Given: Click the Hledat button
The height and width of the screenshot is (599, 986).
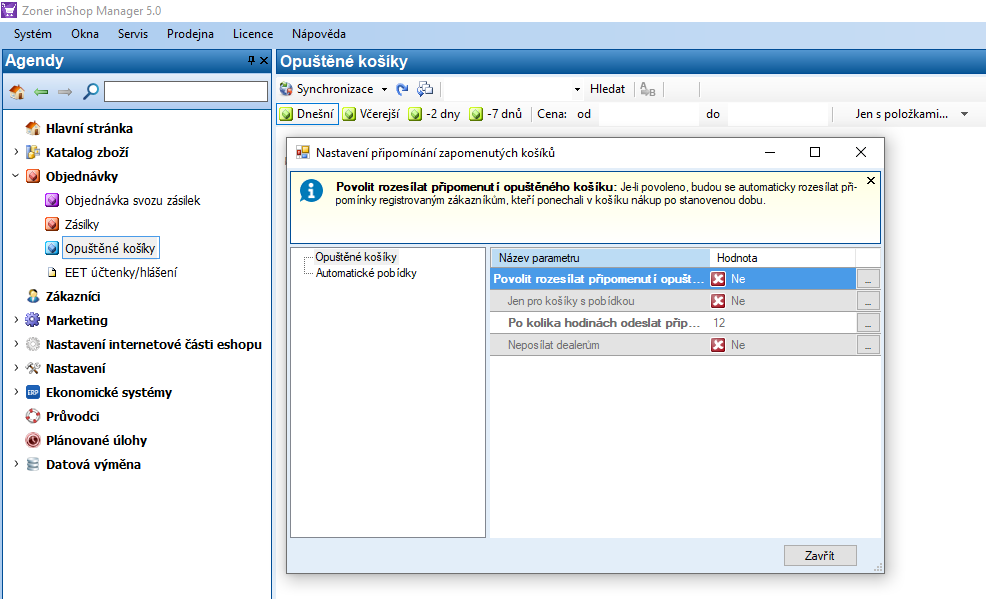Looking at the screenshot, I should point(607,89).
